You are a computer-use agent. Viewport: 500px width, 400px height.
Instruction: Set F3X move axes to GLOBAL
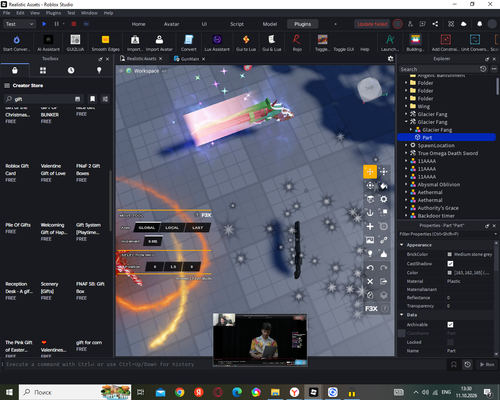tap(147, 228)
